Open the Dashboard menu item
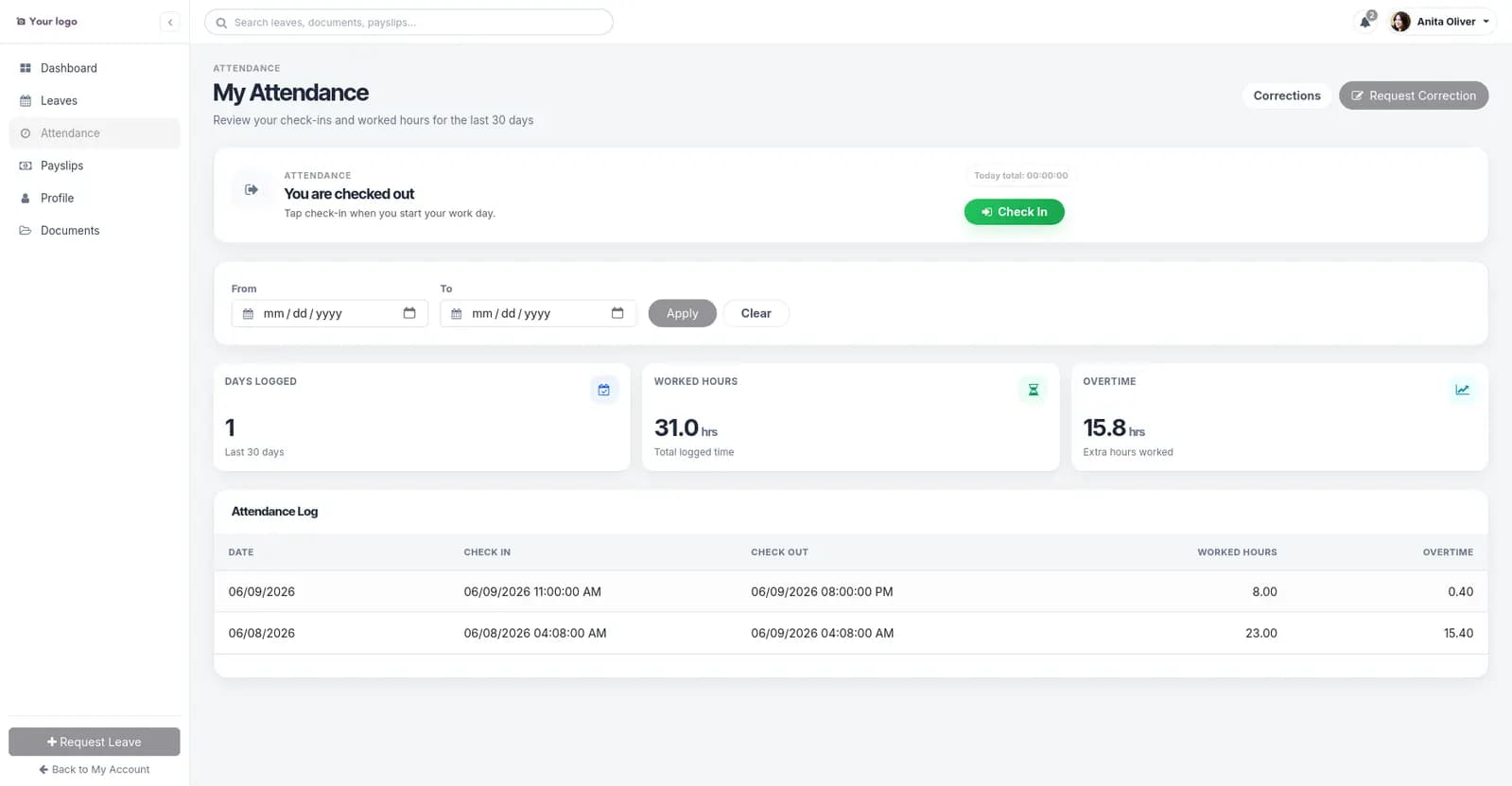1512x786 pixels. click(95, 68)
